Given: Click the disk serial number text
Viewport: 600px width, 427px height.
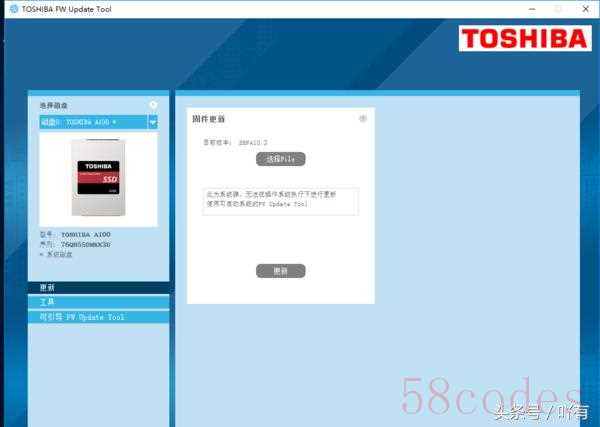Looking at the screenshot, I should (86, 244).
